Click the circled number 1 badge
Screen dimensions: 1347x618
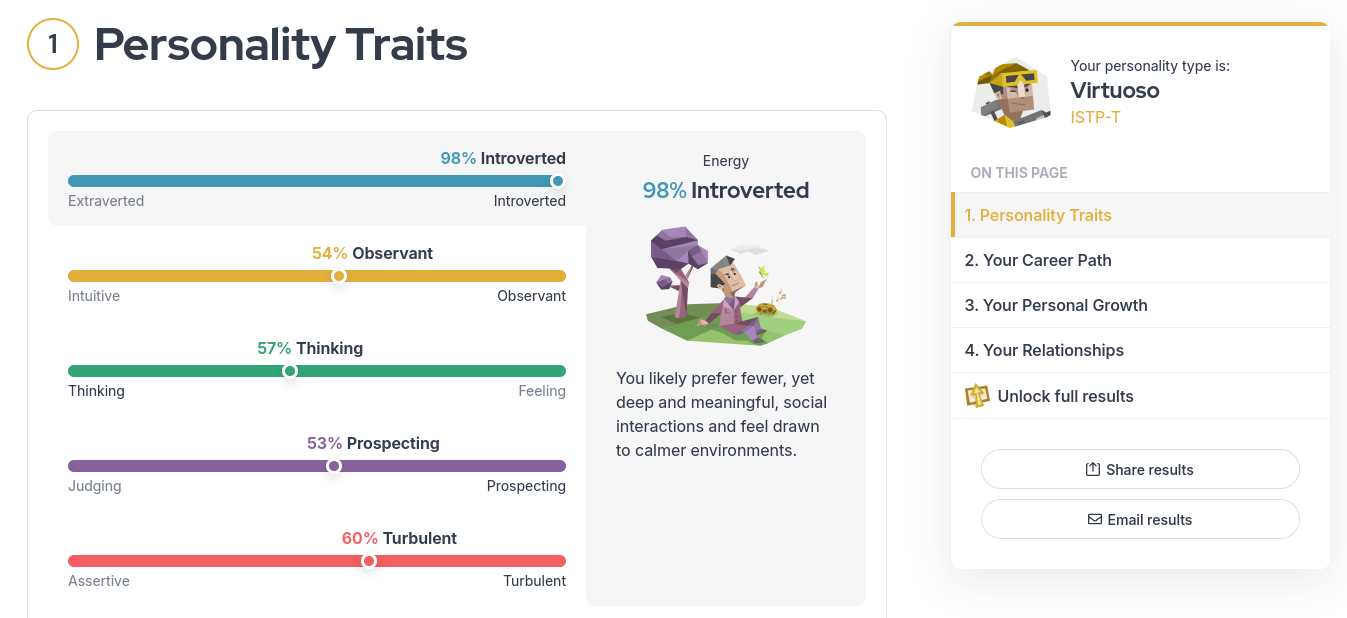tap(53, 44)
